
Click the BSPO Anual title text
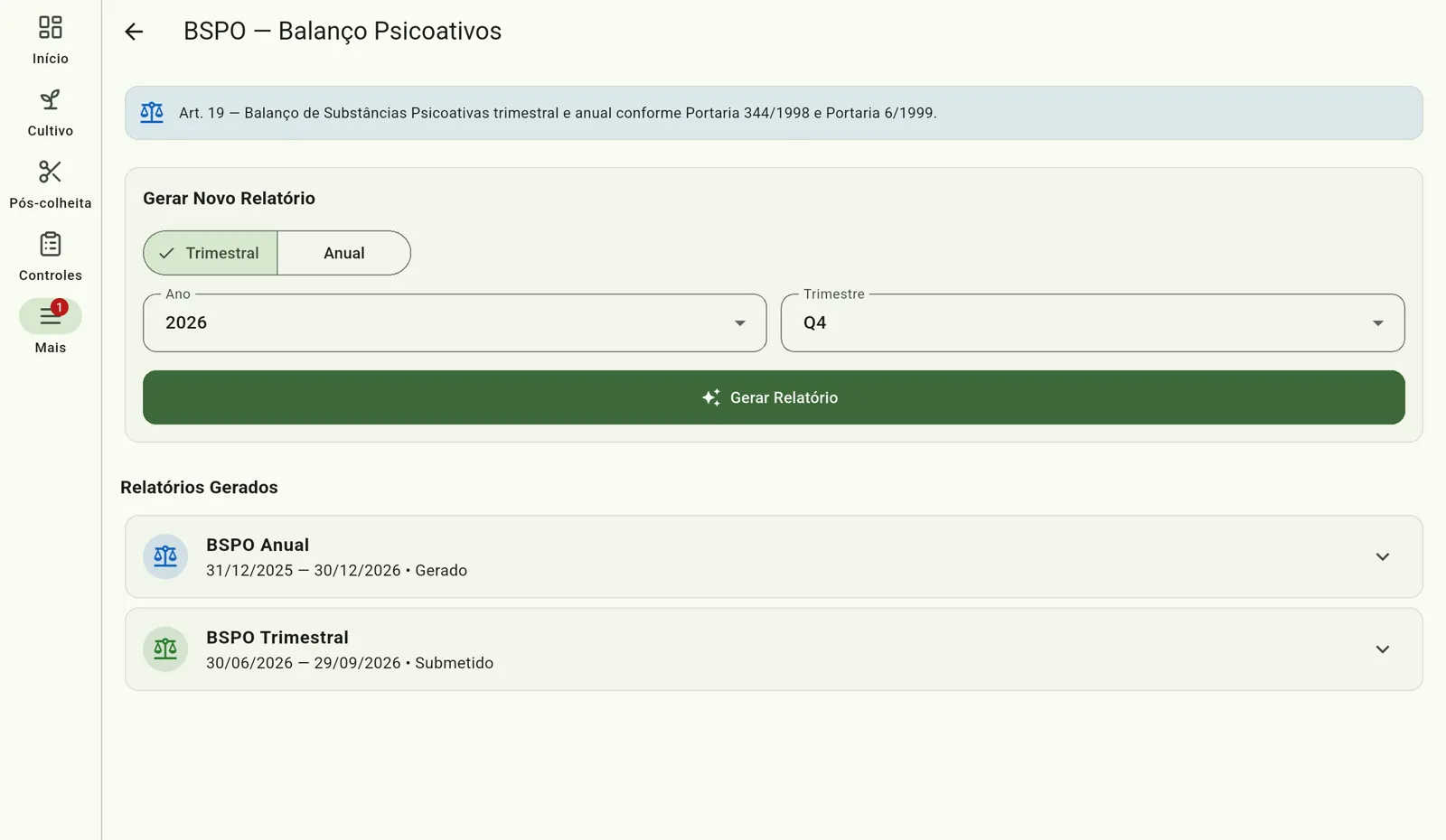(x=258, y=545)
